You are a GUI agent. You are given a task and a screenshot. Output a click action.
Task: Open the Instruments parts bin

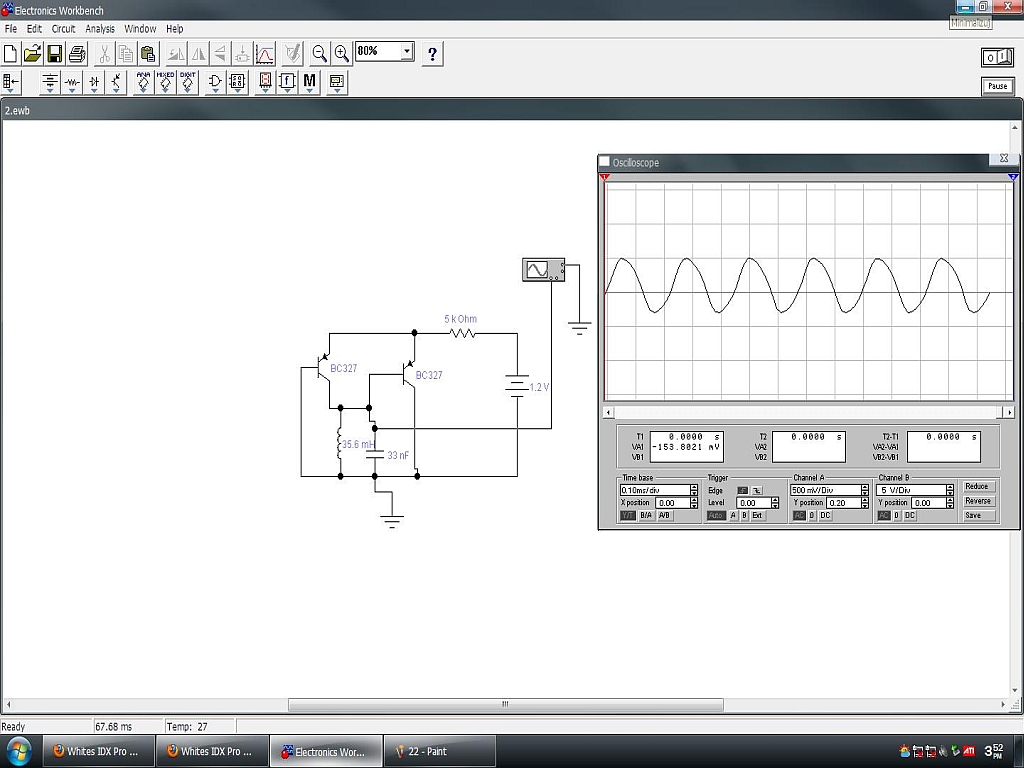click(337, 82)
